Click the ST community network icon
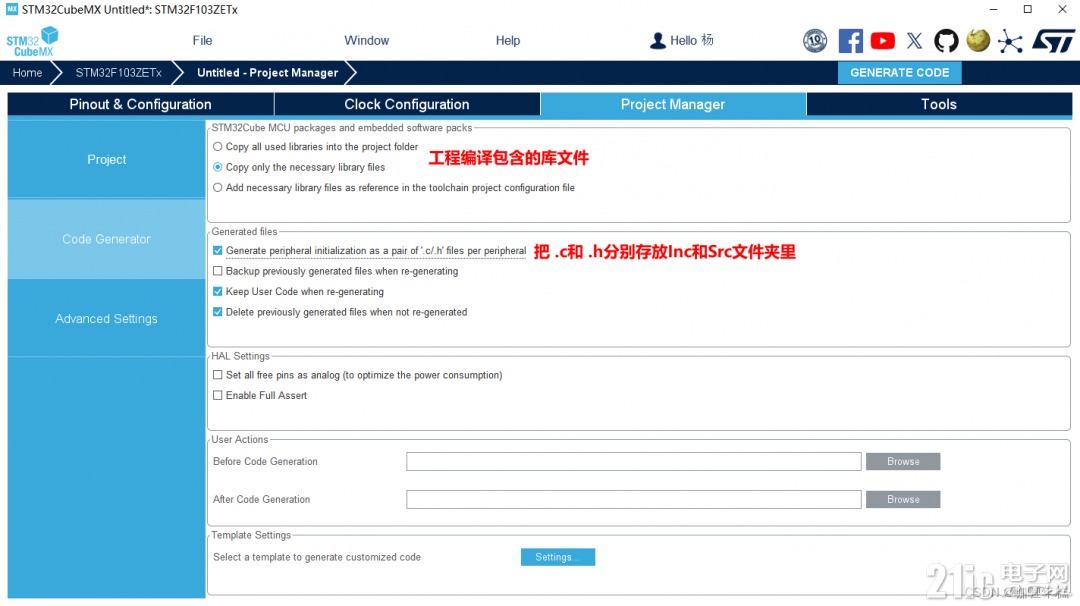Screen dimensions: 1080x606 1010,41
